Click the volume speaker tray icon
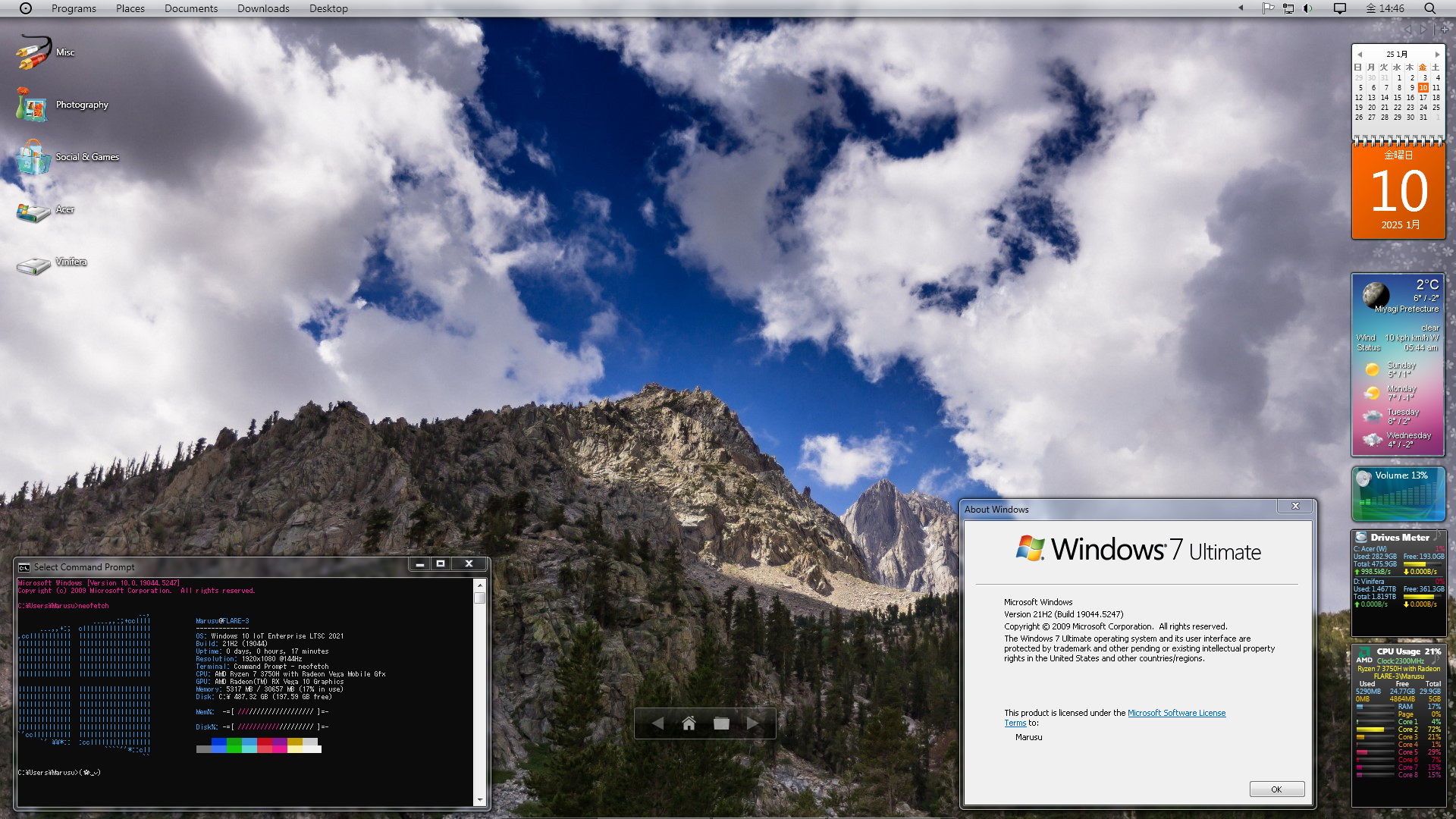The width and height of the screenshot is (1456, 819). [1308, 8]
